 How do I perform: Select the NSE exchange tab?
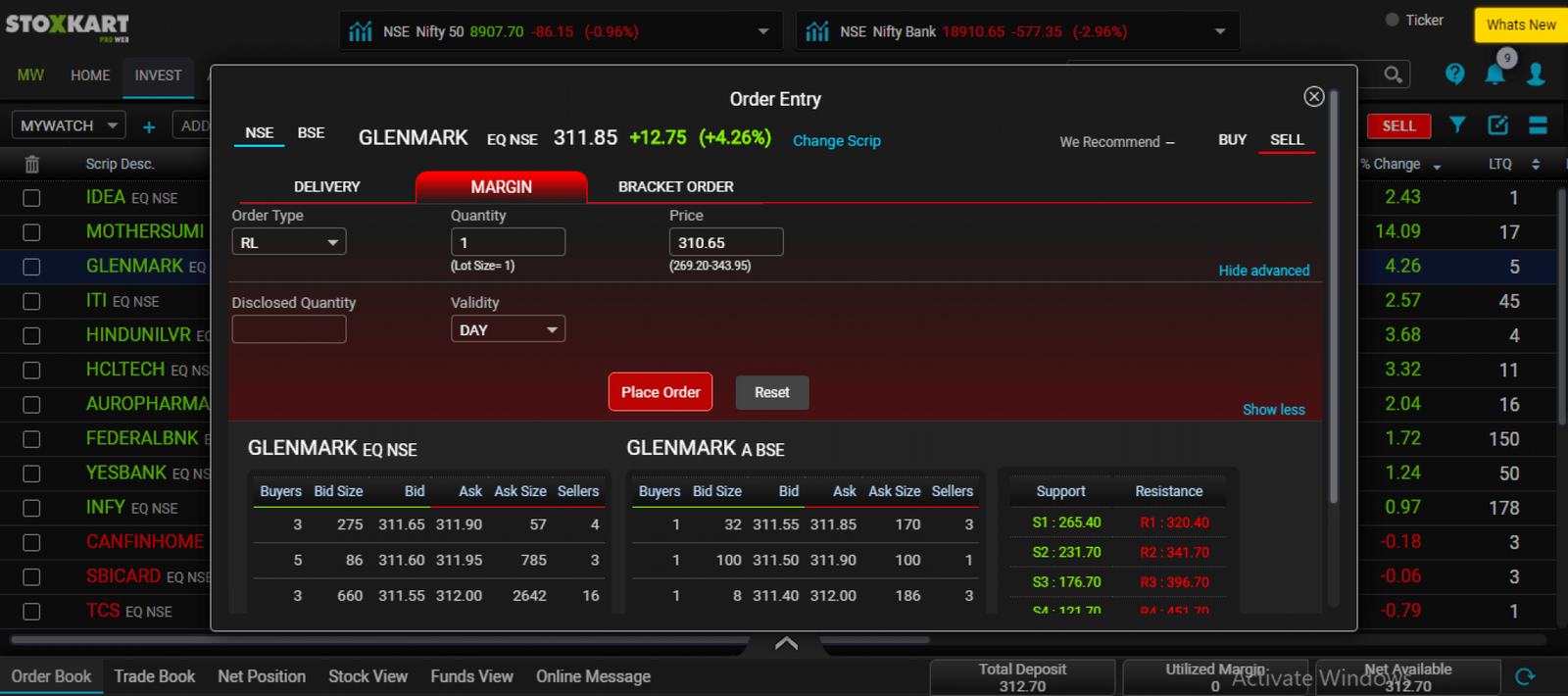click(260, 133)
